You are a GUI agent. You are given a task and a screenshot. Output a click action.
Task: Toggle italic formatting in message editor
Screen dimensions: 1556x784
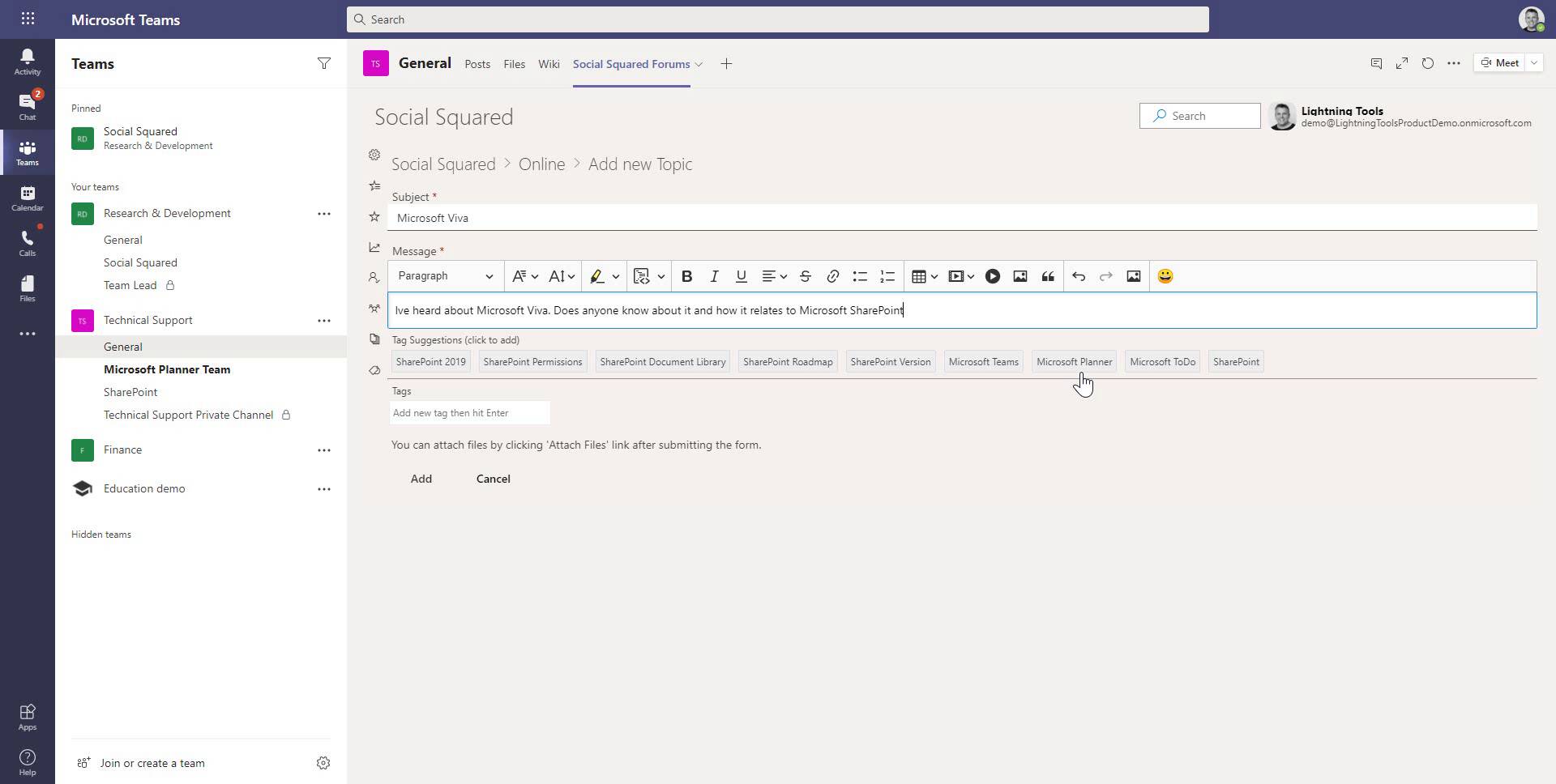[714, 276]
